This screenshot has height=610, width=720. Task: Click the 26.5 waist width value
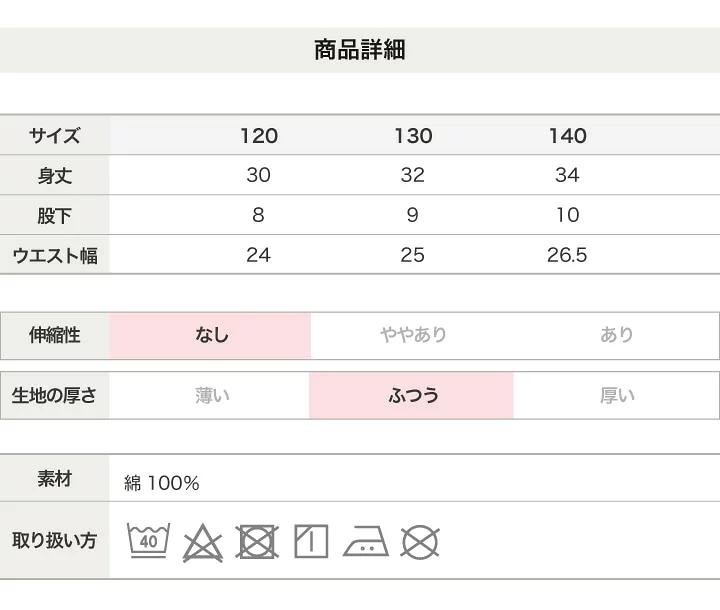(x=567, y=255)
